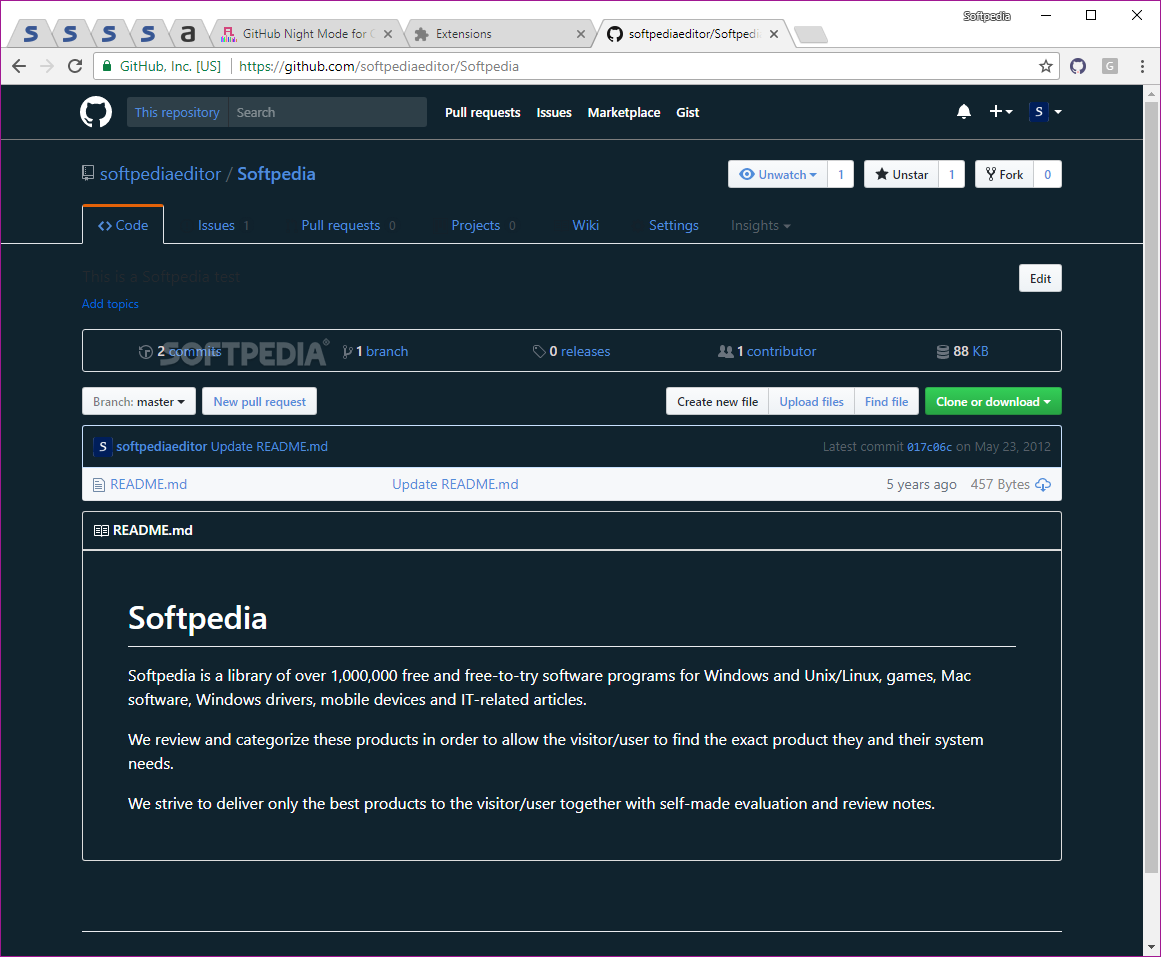Open the pinned tab with letter a
This screenshot has height=957, width=1161.
[188, 34]
